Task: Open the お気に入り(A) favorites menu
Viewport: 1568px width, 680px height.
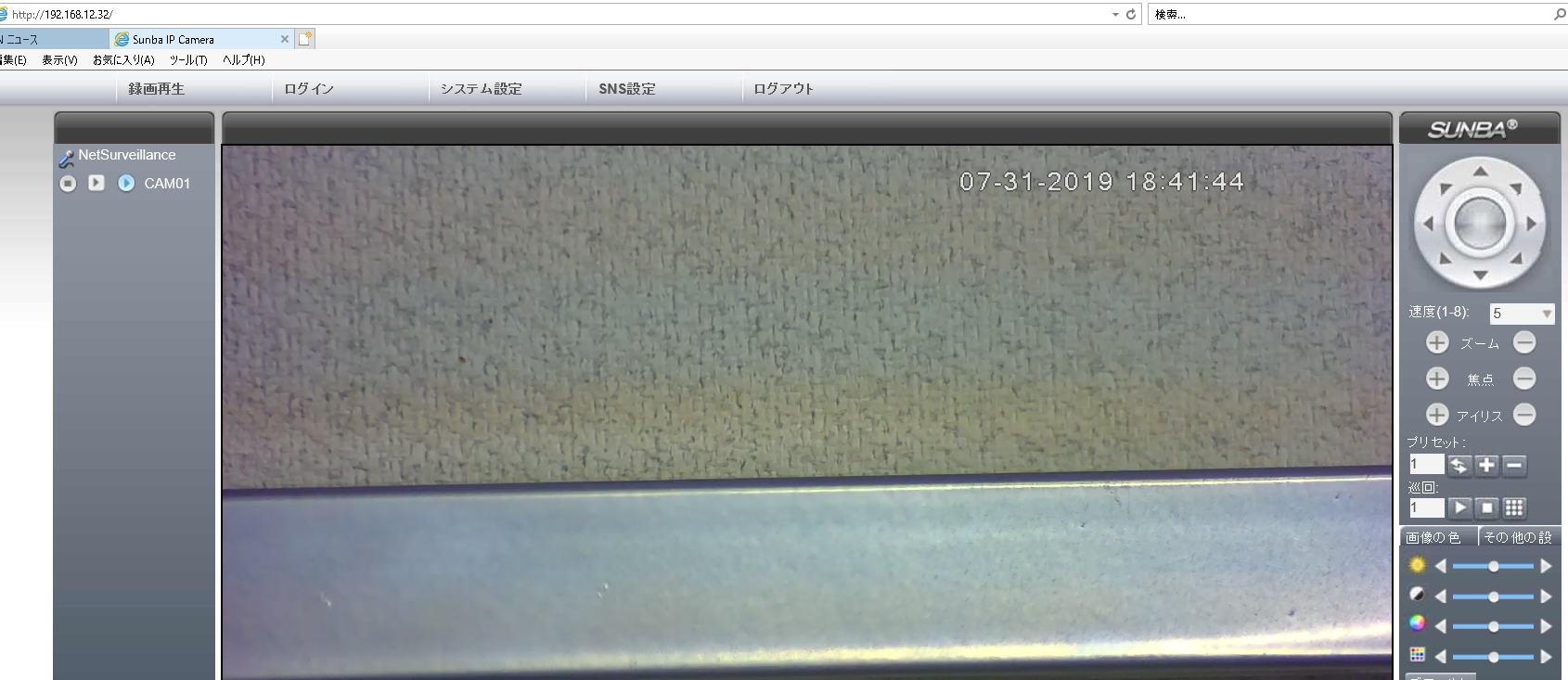Action: [x=123, y=60]
